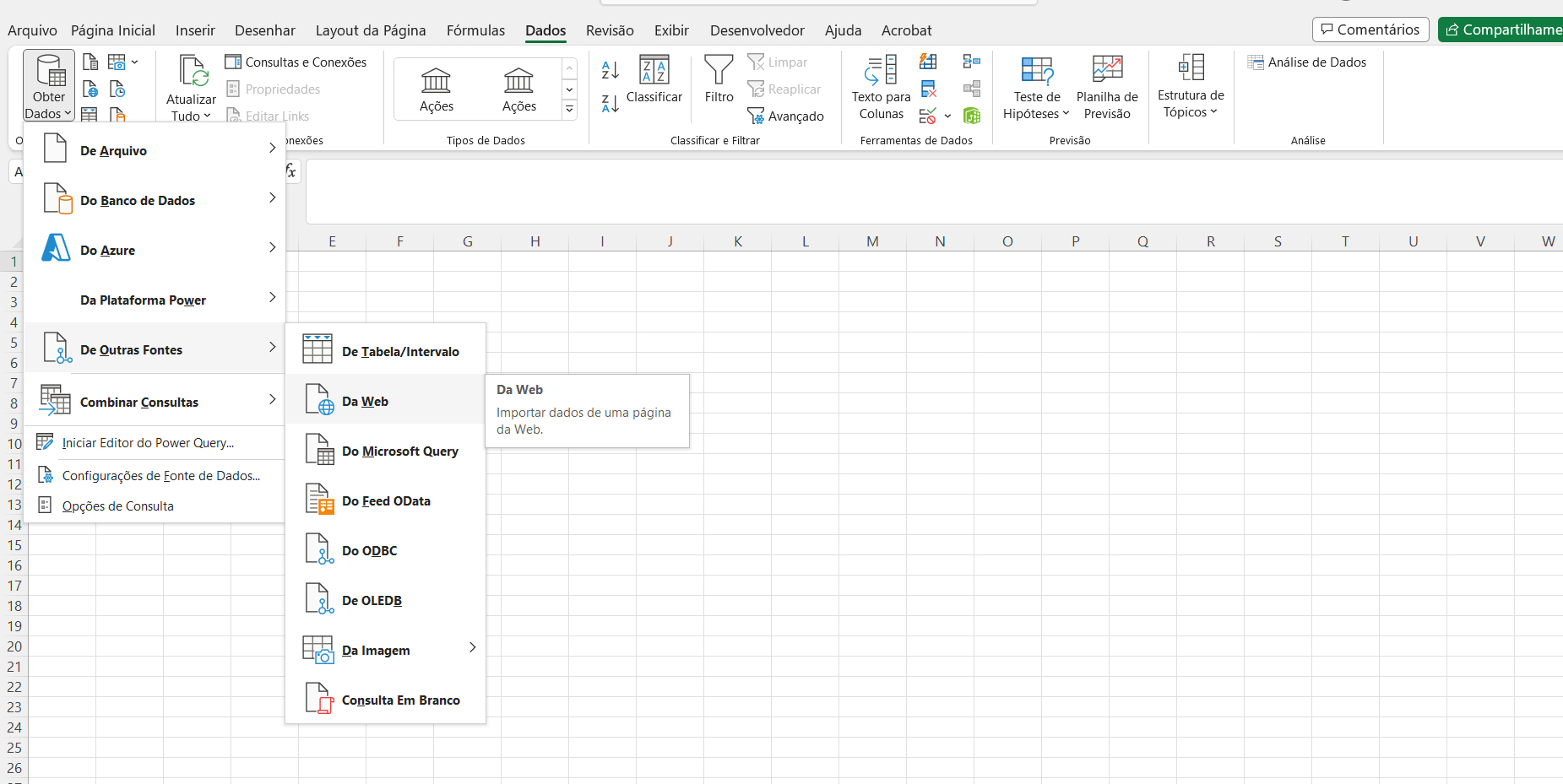Image resolution: width=1563 pixels, height=784 pixels.
Task: Click the From Web globe icon in ribbon
Action: coord(90,89)
